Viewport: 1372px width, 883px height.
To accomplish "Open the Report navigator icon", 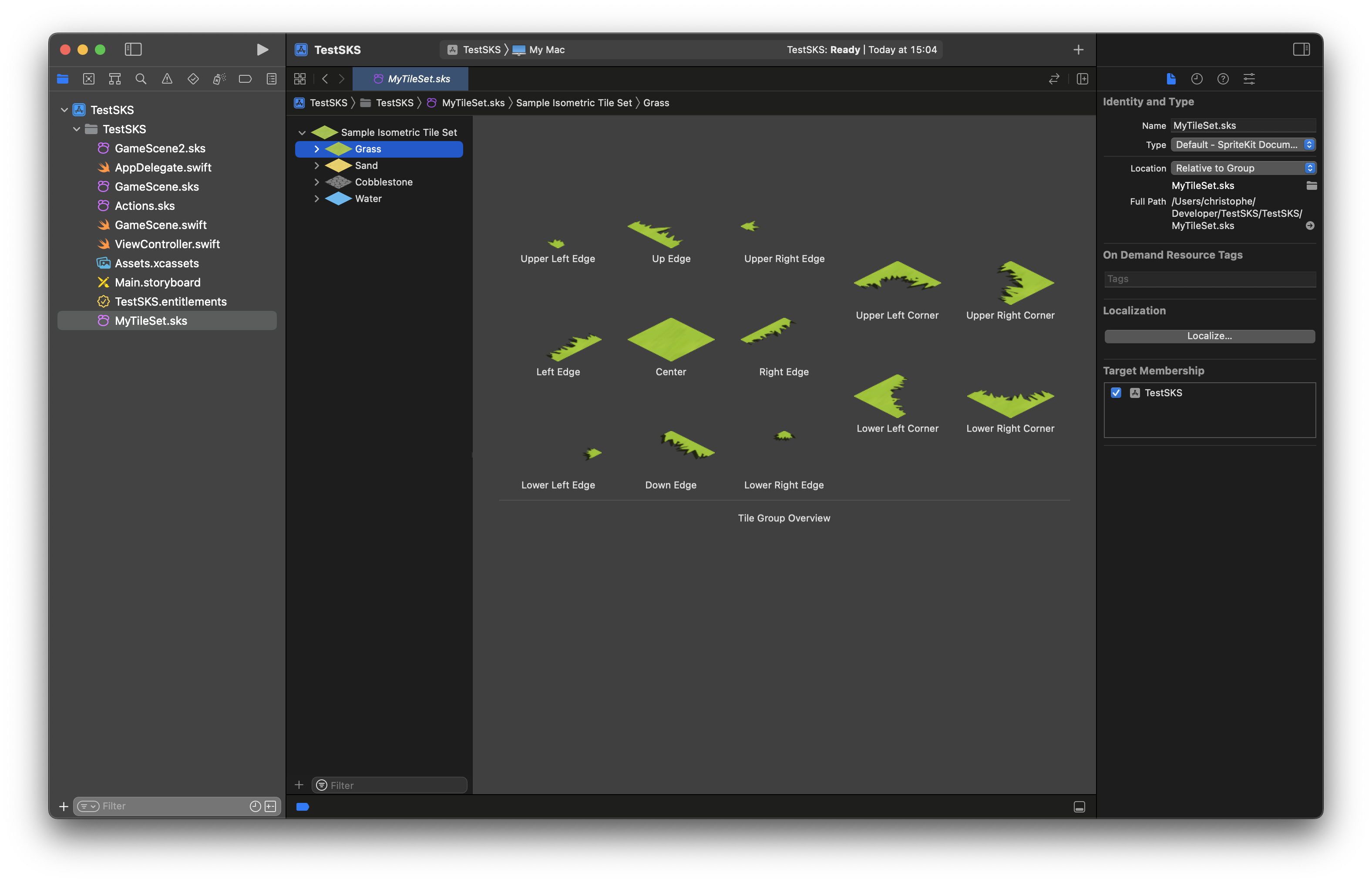I will (272, 79).
